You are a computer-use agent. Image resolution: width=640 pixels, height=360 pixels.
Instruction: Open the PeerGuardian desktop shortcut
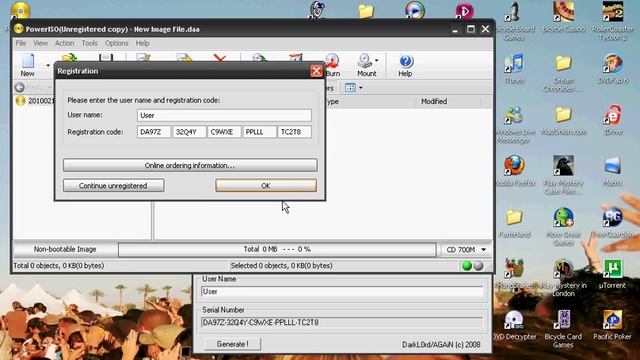(612, 222)
